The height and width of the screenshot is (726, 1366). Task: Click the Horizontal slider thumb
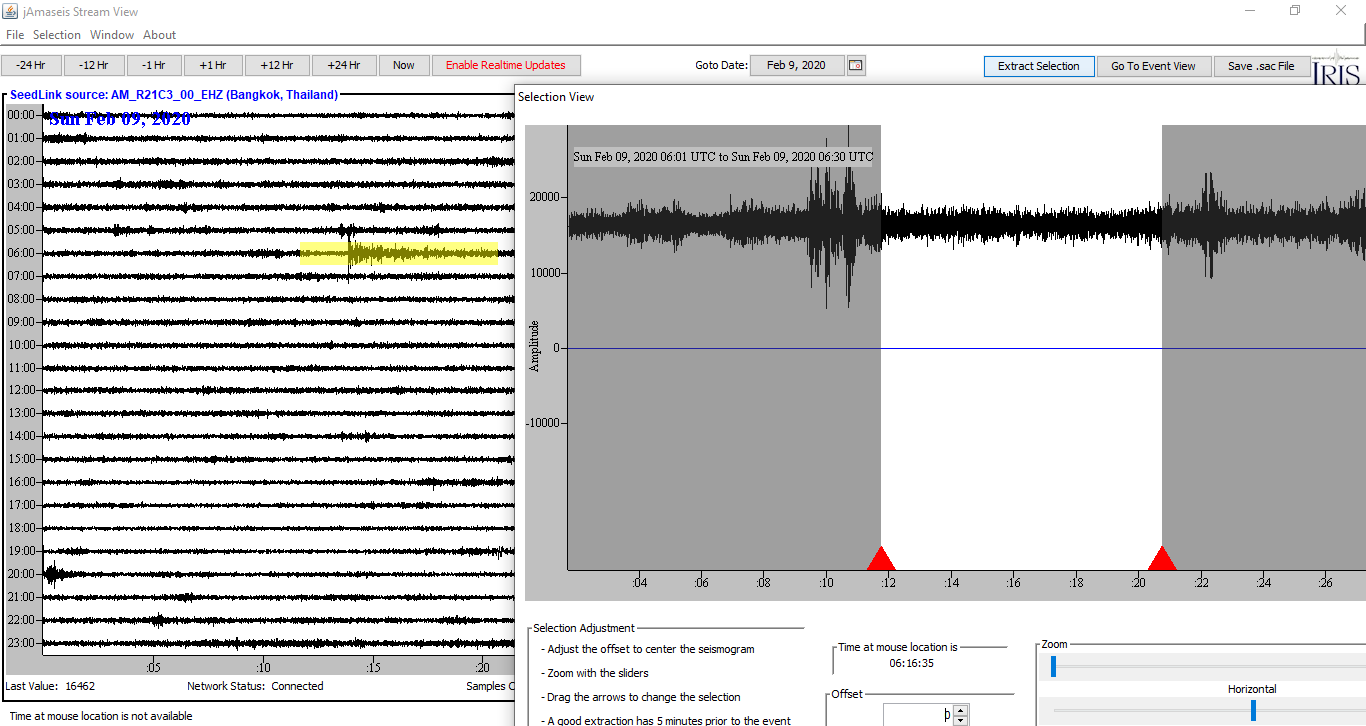click(1253, 710)
